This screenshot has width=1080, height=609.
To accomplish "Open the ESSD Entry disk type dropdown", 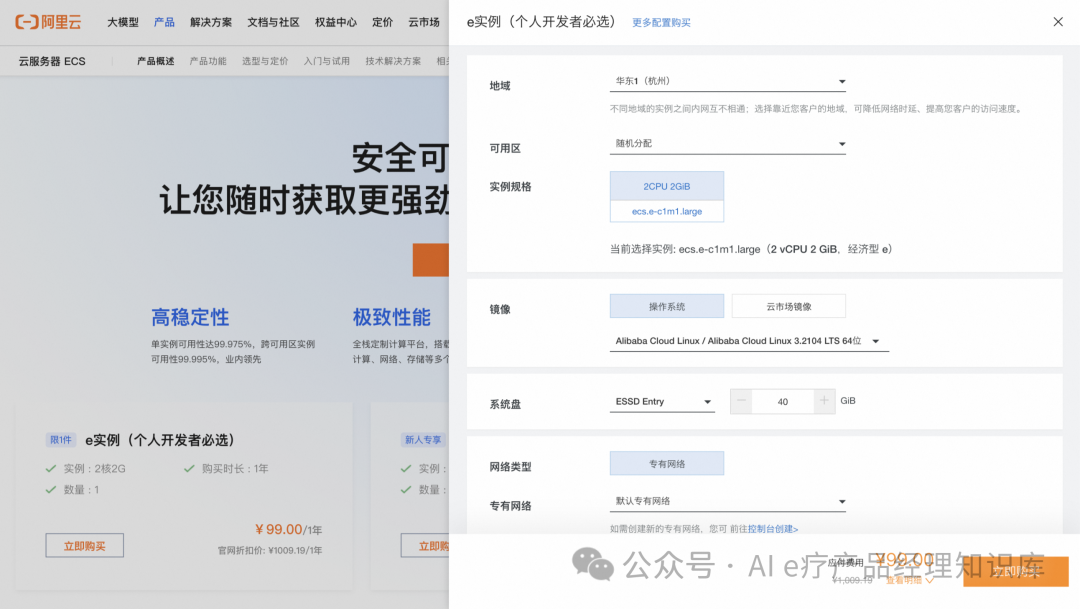I will click(x=662, y=402).
